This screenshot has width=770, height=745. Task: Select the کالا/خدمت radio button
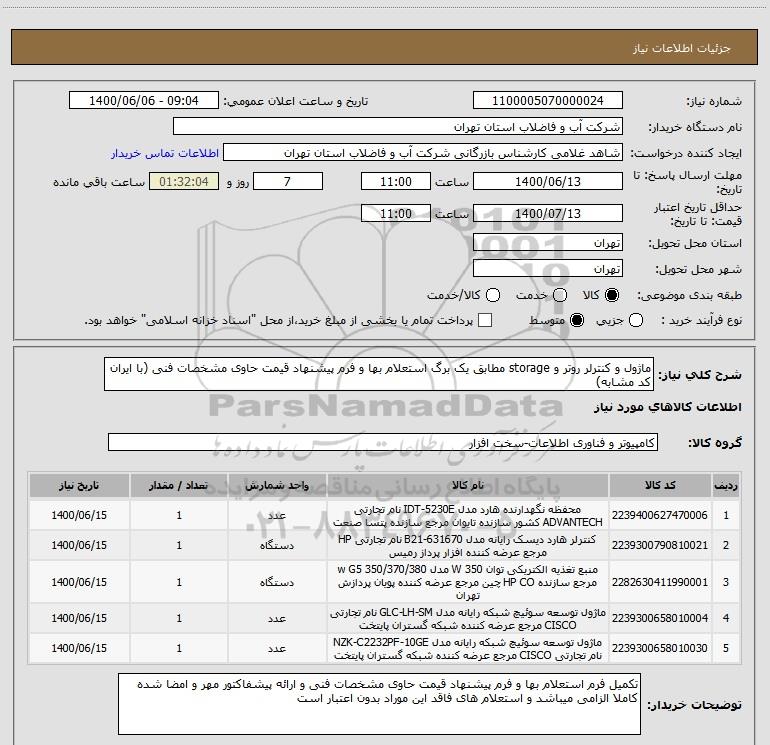click(493, 295)
